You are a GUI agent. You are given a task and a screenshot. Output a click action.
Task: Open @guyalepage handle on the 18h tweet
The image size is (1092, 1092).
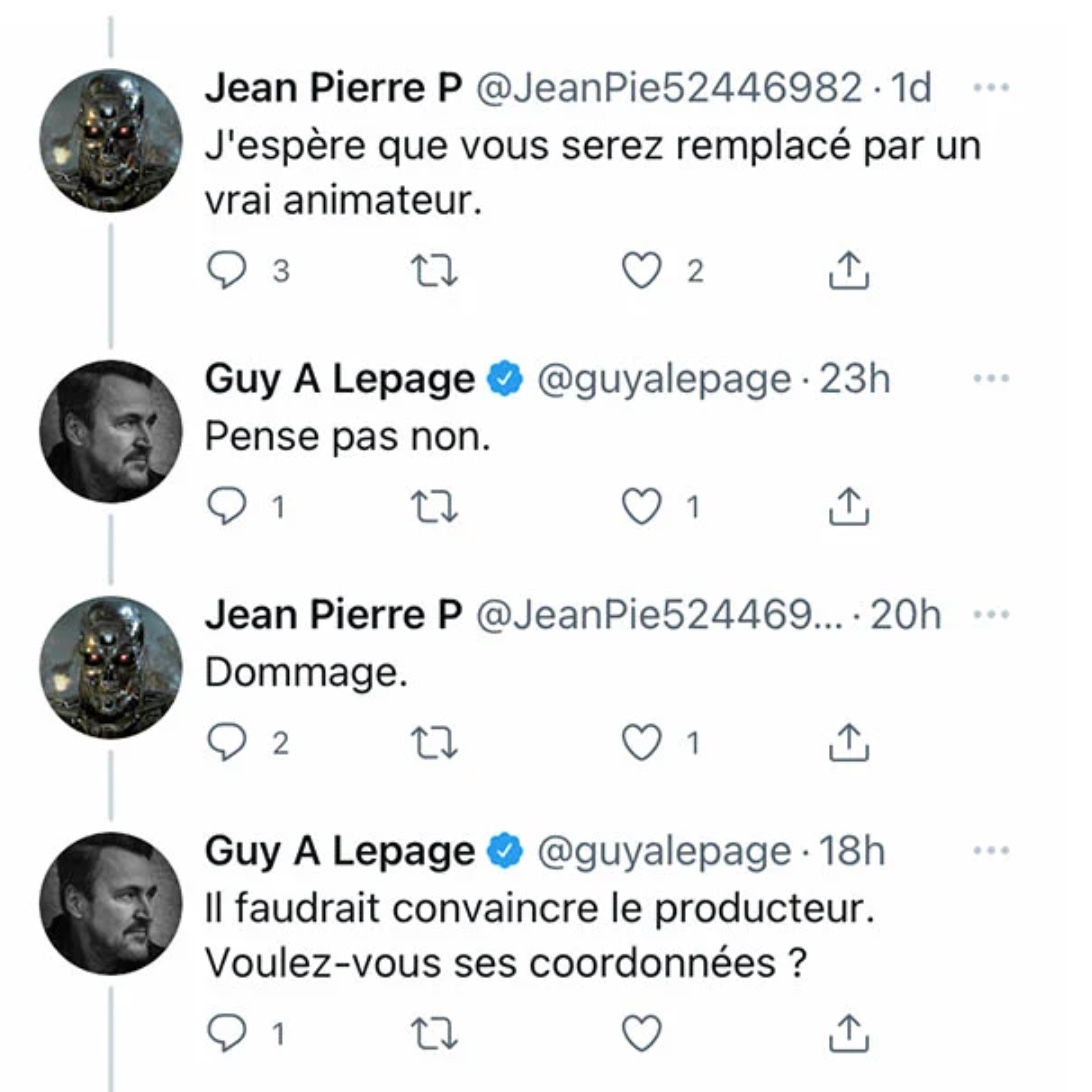pos(664,851)
